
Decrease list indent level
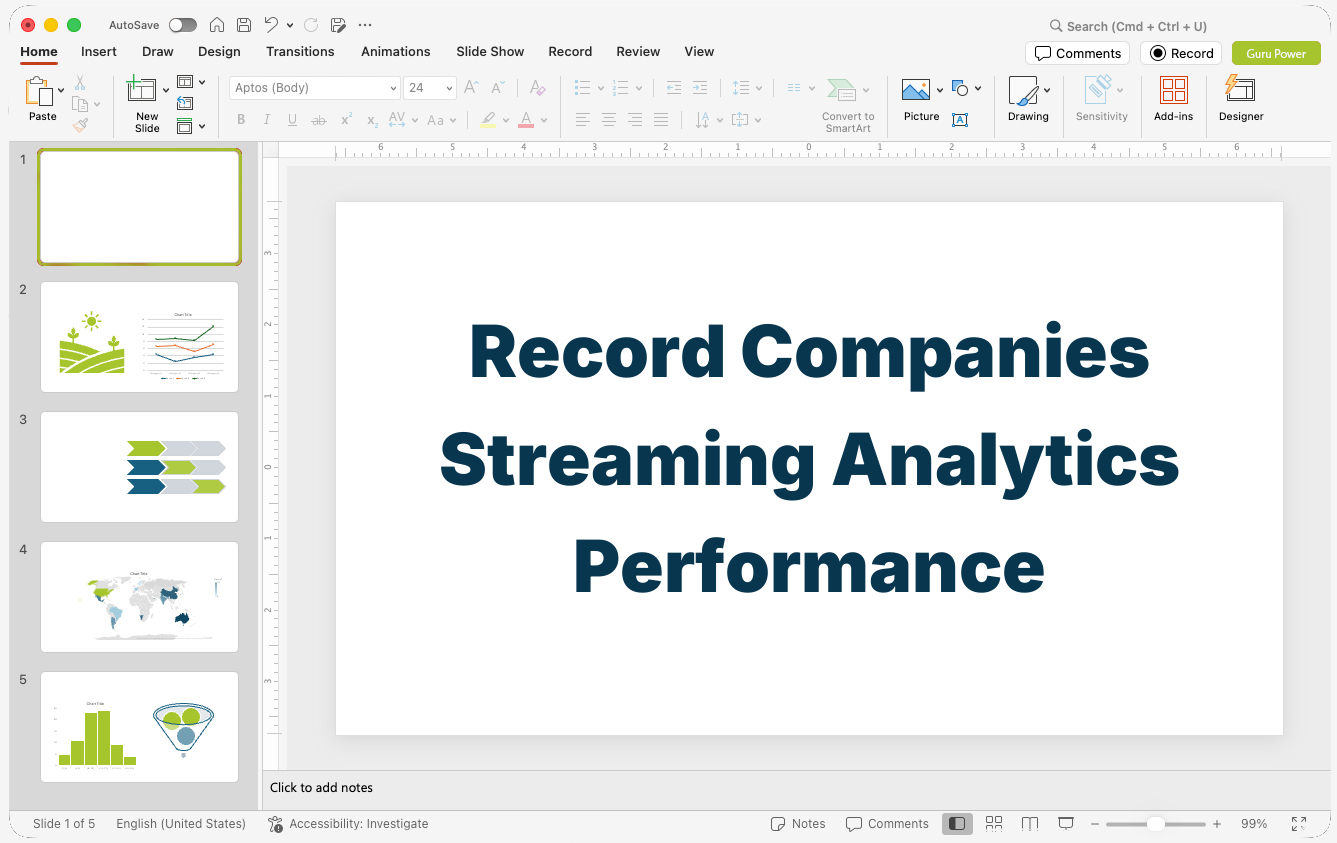pyautogui.click(x=673, y=88)
